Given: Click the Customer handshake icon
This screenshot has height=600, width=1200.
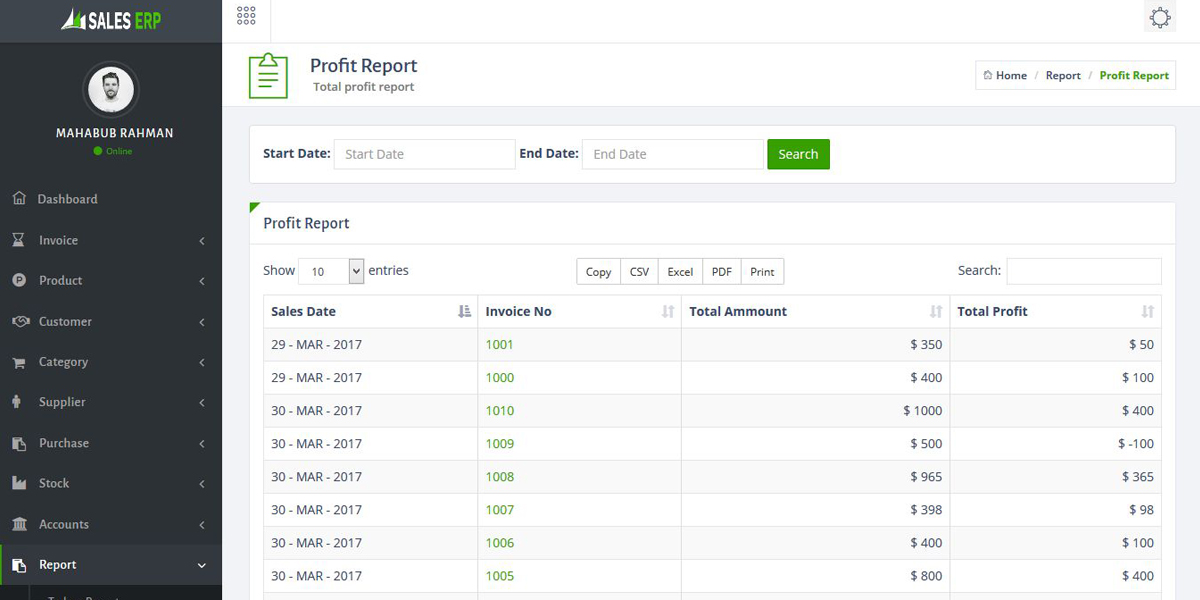Looking at the screenshot, I should tap(20, 321).
